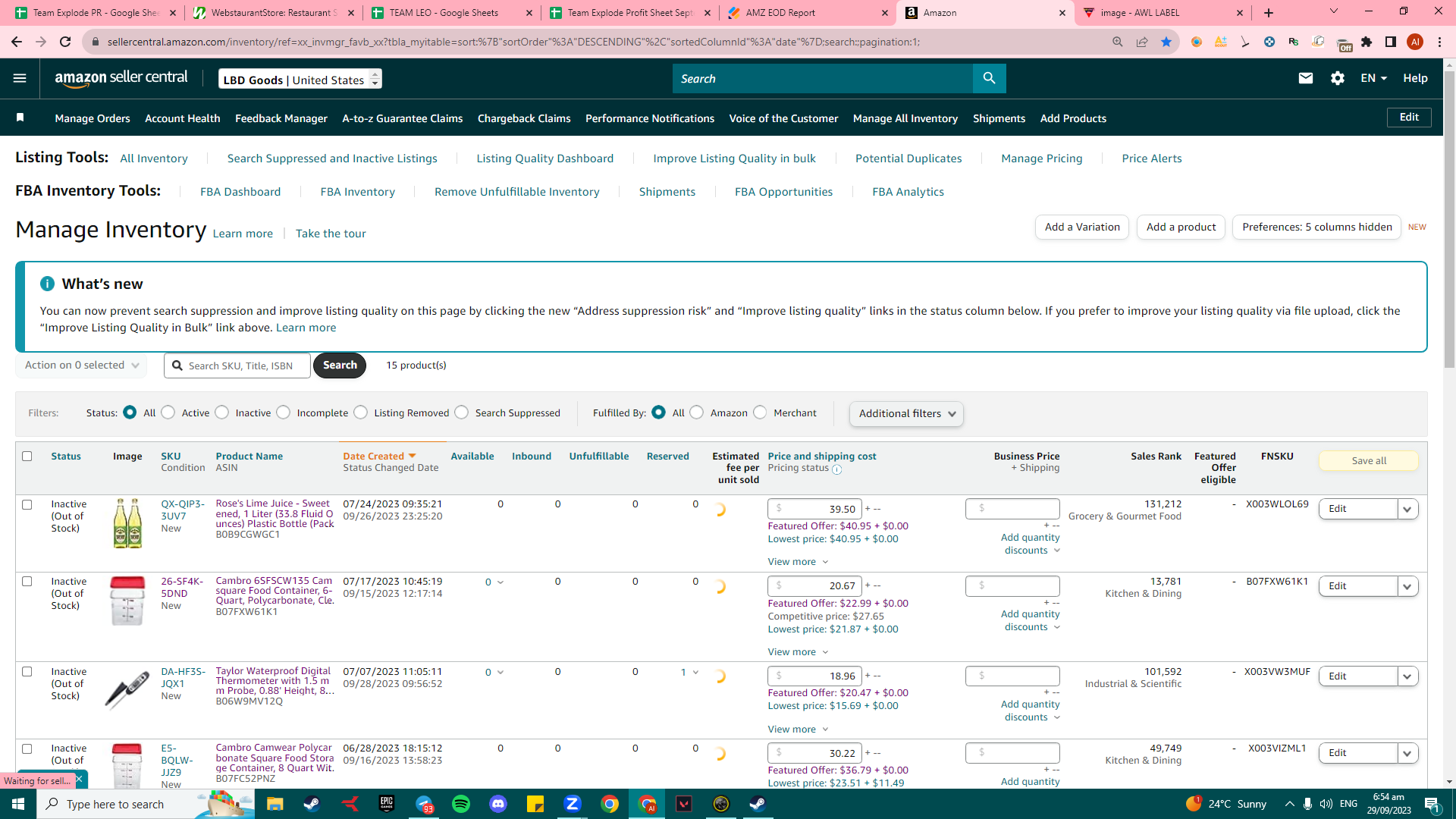This screenshot has width=1456, height=819.
Task: Click the Business Price field for Taylor Thermometer
Action: (x=1012, y=676)
